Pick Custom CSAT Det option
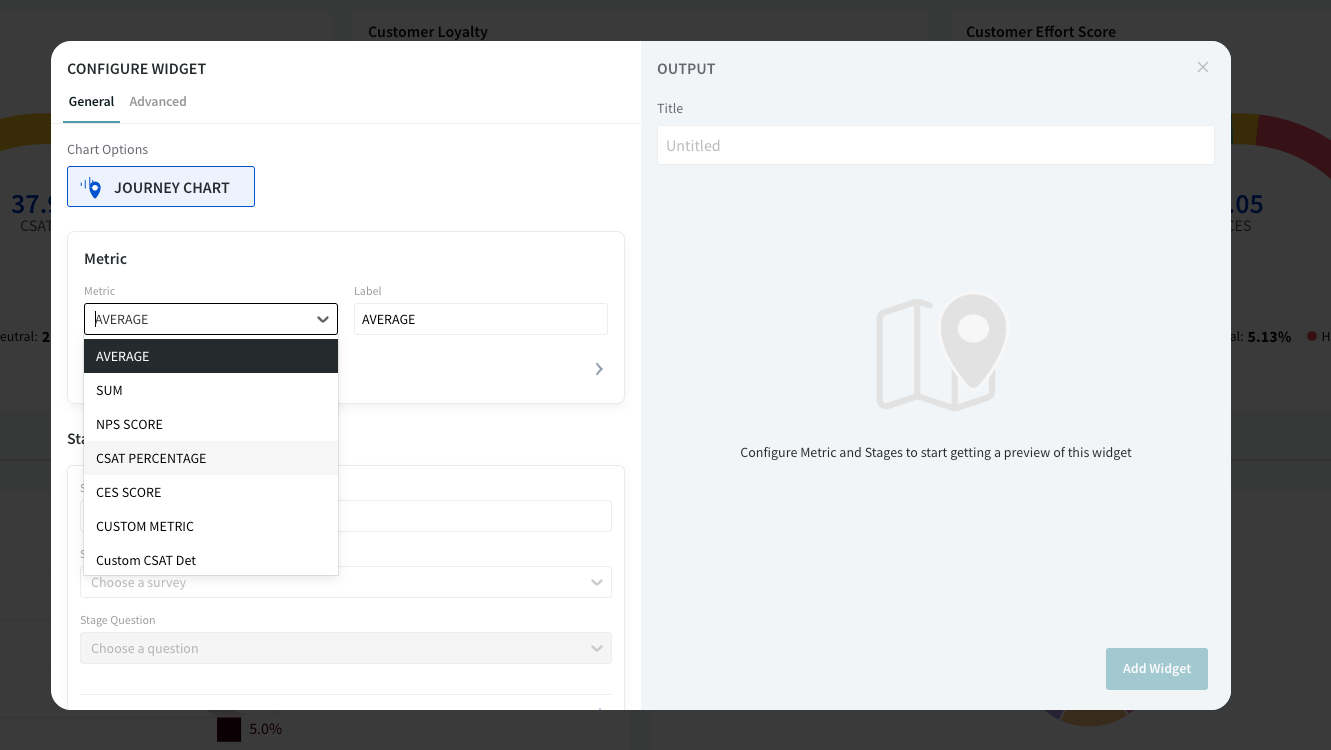The height and width of the screenshot is (750, 1331). pyautogui.click(x=210, y=560)
